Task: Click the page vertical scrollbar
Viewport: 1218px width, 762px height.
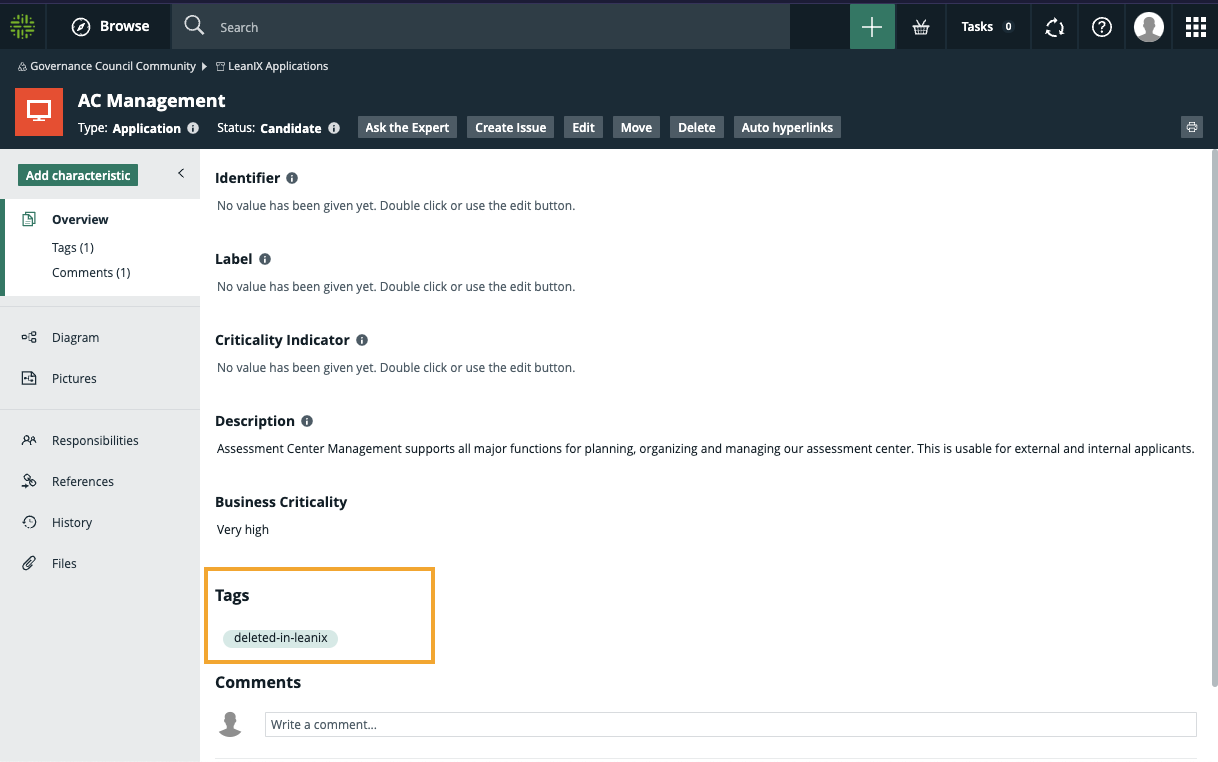Action: 1213,418
